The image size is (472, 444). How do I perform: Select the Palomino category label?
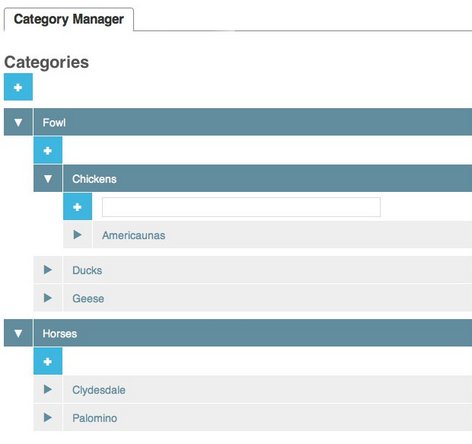pos(95,418)
